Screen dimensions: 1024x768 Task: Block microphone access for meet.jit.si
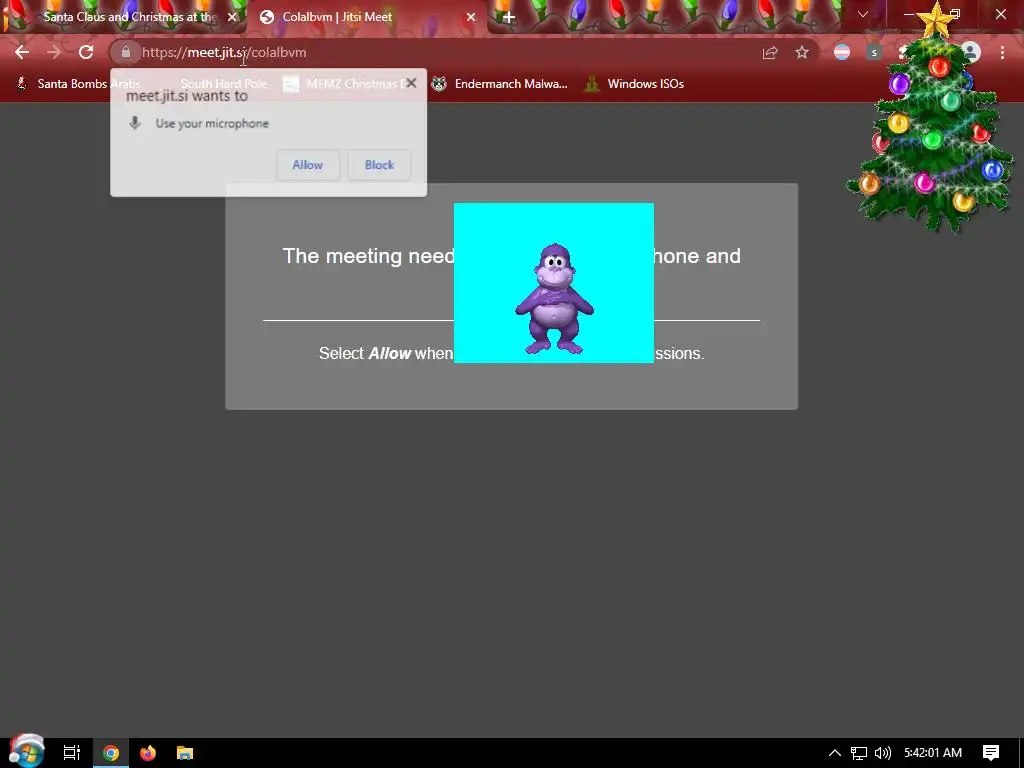click(379, 165)
